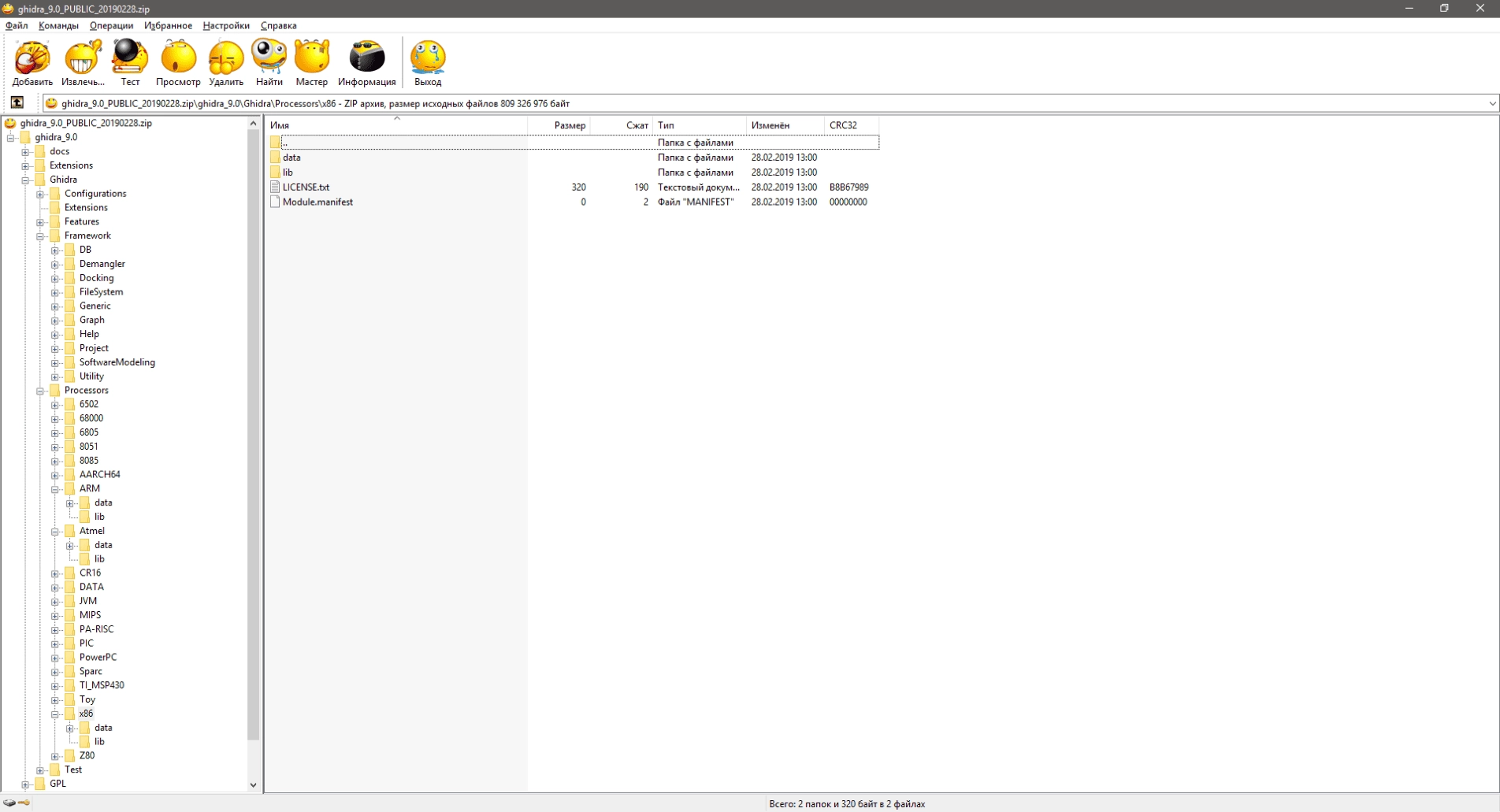Click the tree scrollbar down arrow

click(x=253, y=784)
